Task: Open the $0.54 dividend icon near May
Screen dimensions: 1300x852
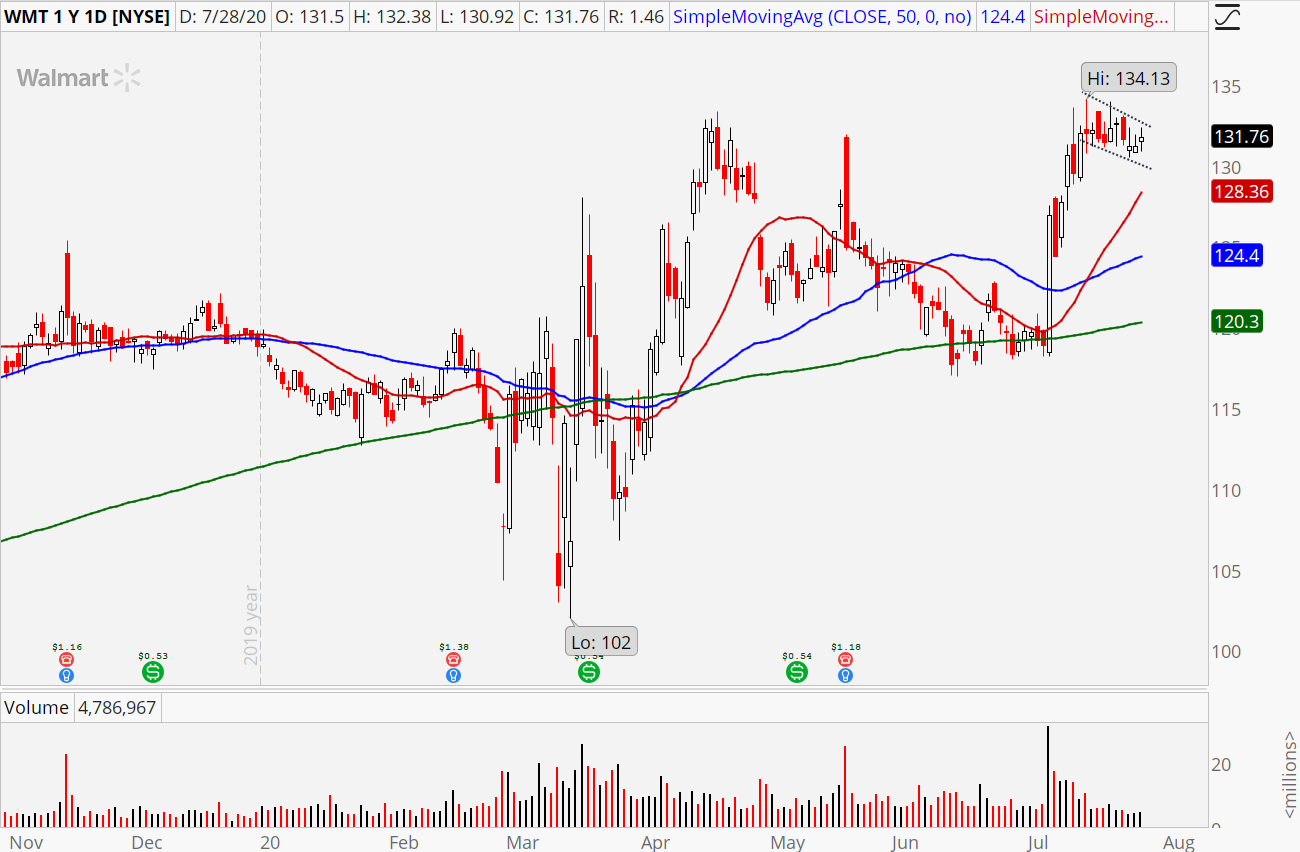Action: [x=796, y=671]
